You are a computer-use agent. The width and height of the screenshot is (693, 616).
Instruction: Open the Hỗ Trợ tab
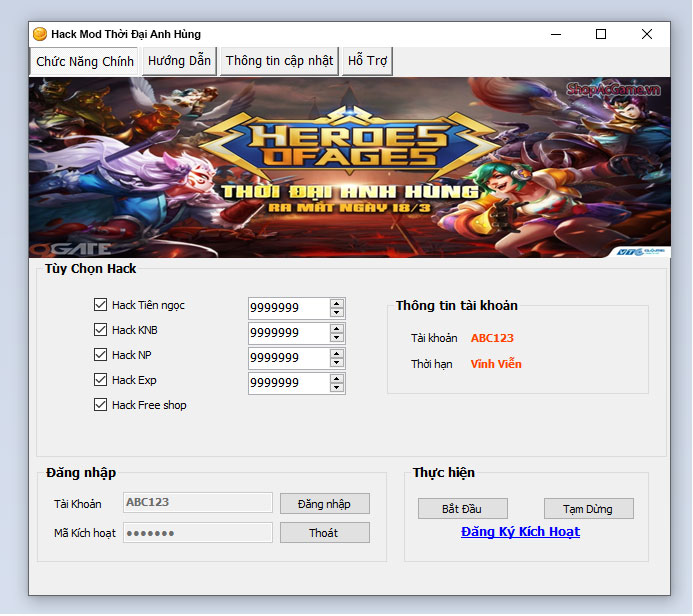[367, 61]
